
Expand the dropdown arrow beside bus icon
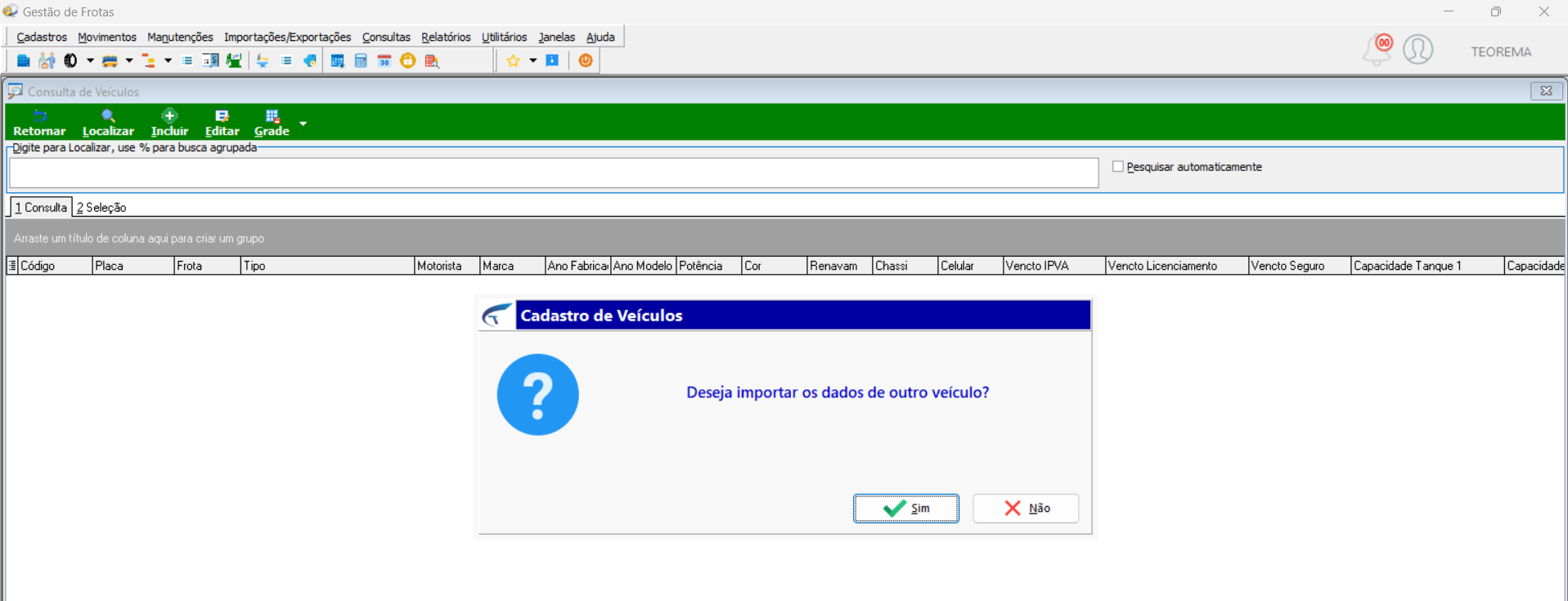[129, 61]
